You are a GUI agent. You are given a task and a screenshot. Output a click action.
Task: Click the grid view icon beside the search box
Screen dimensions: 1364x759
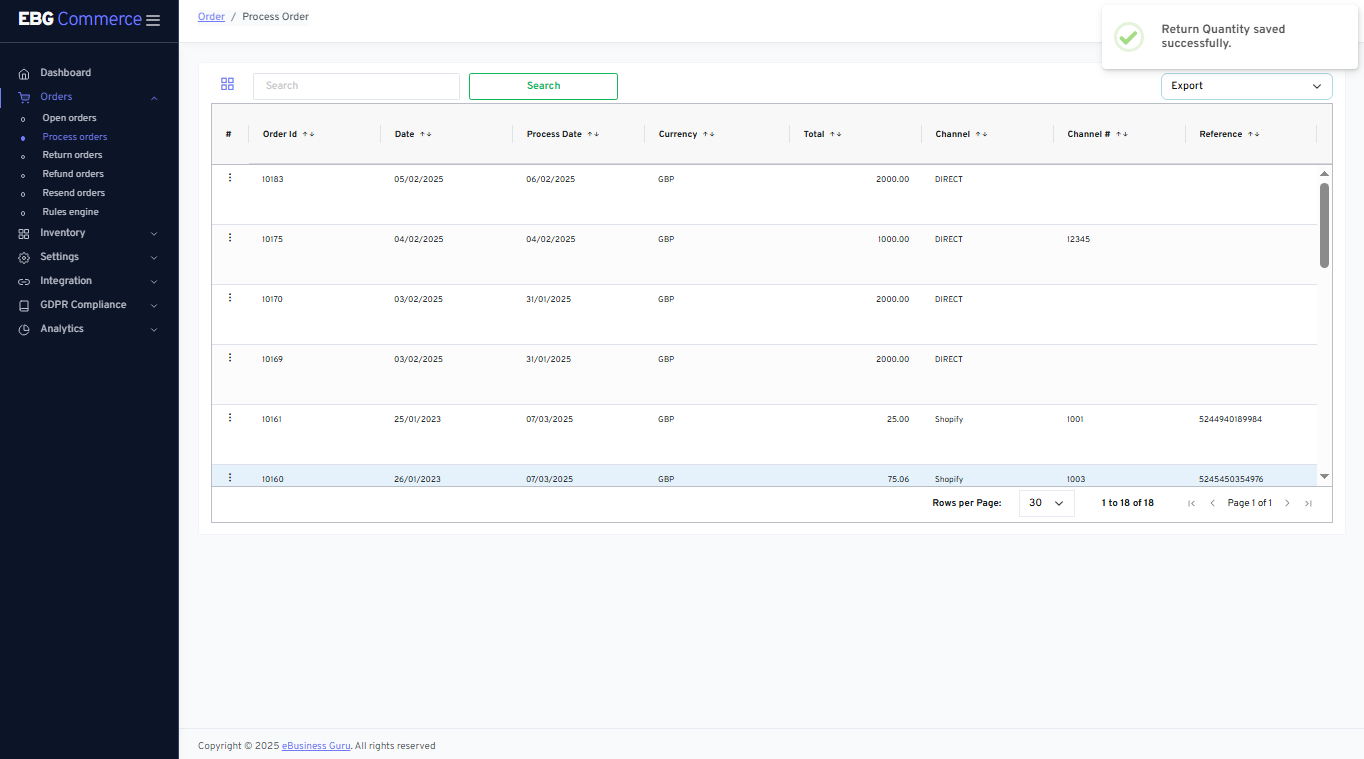[227, 85]
